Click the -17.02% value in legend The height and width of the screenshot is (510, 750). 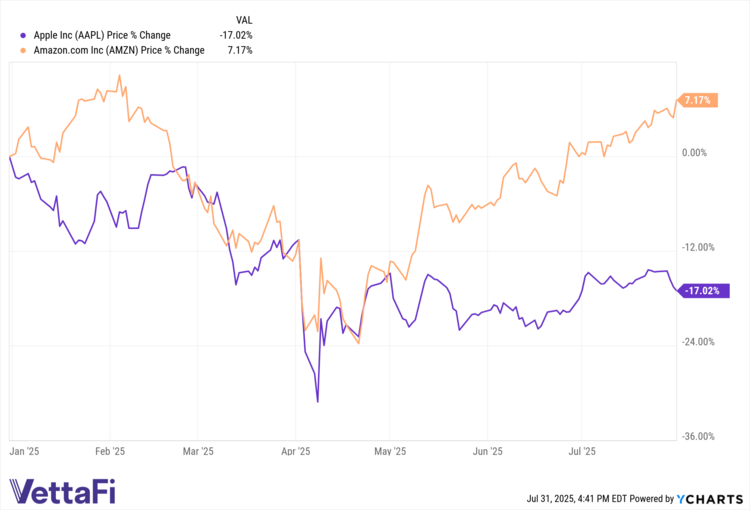(x=237, y=34)
